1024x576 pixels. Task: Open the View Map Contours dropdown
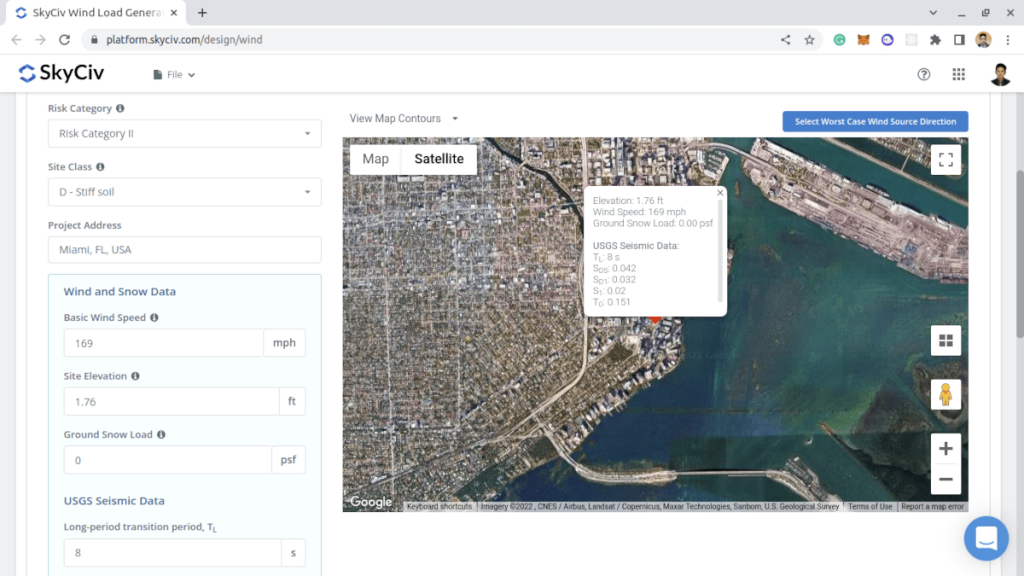pos(404,118)
